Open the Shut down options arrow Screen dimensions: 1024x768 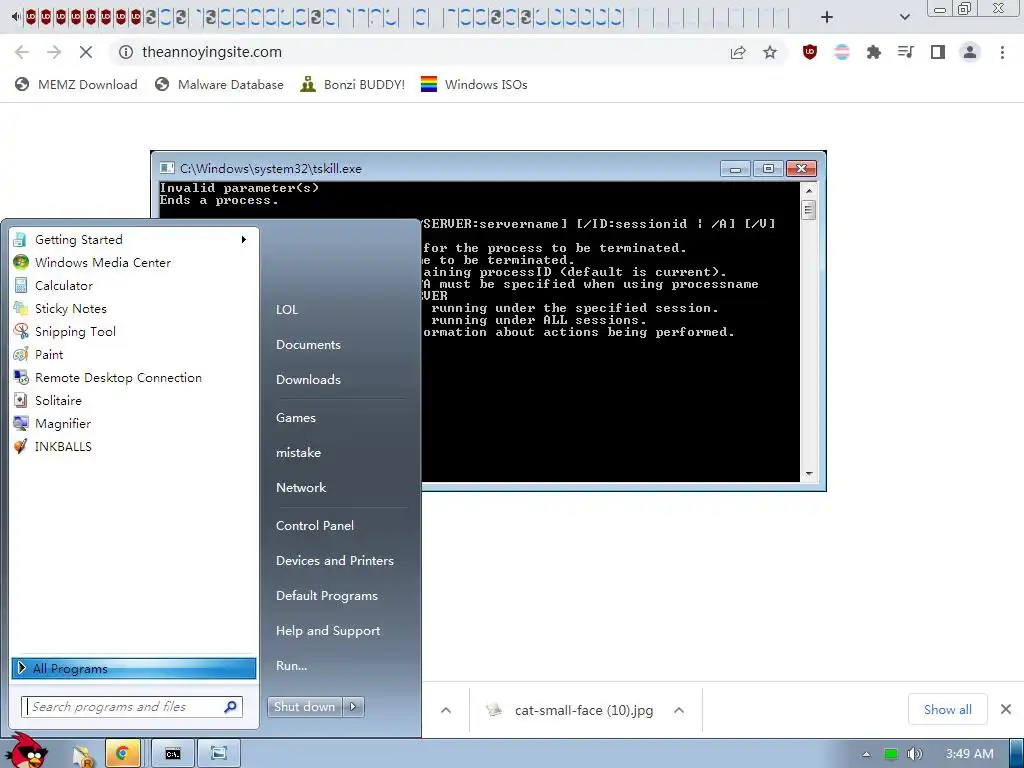[353, 707]
